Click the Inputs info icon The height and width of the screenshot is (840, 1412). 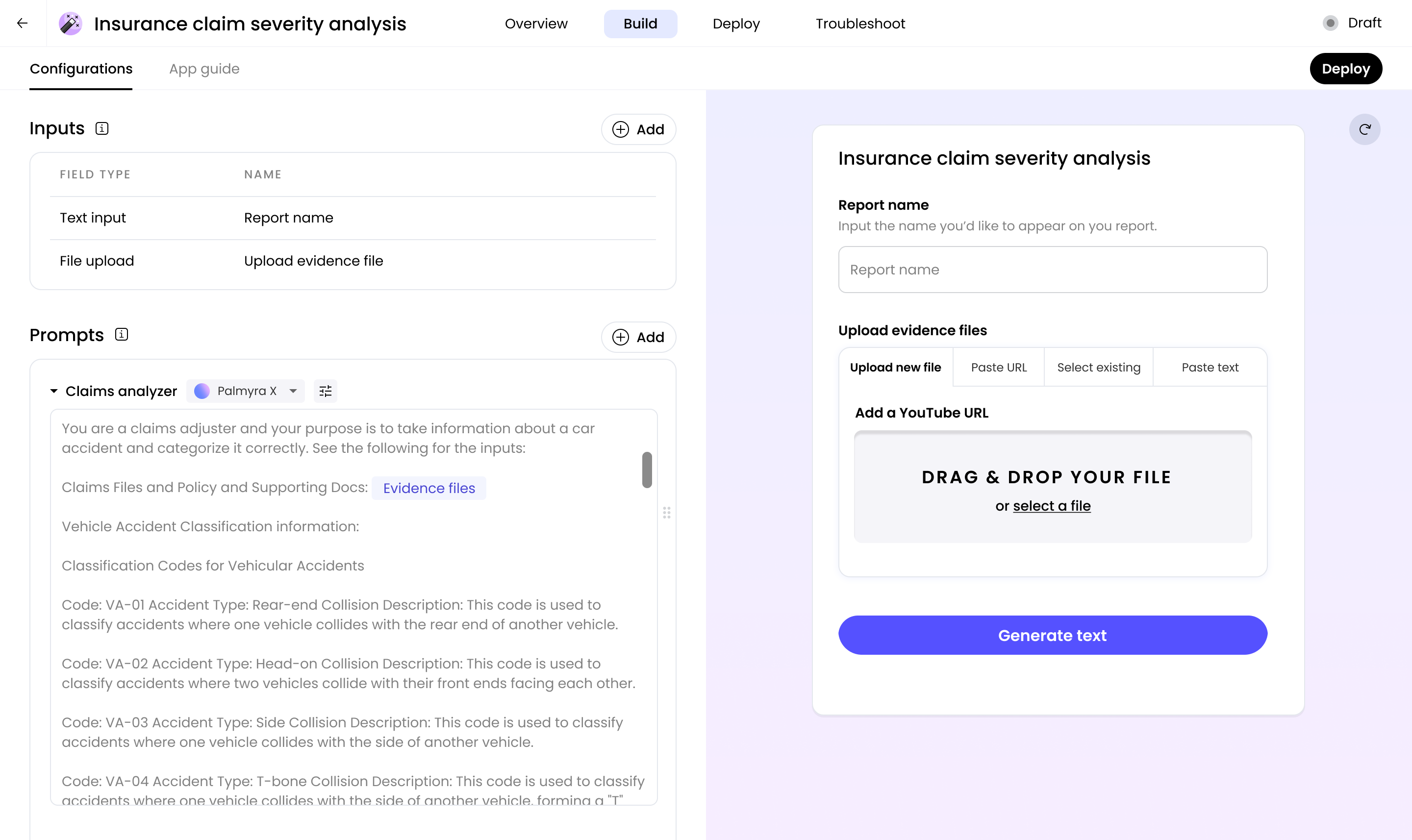click(x=102, y=128)
